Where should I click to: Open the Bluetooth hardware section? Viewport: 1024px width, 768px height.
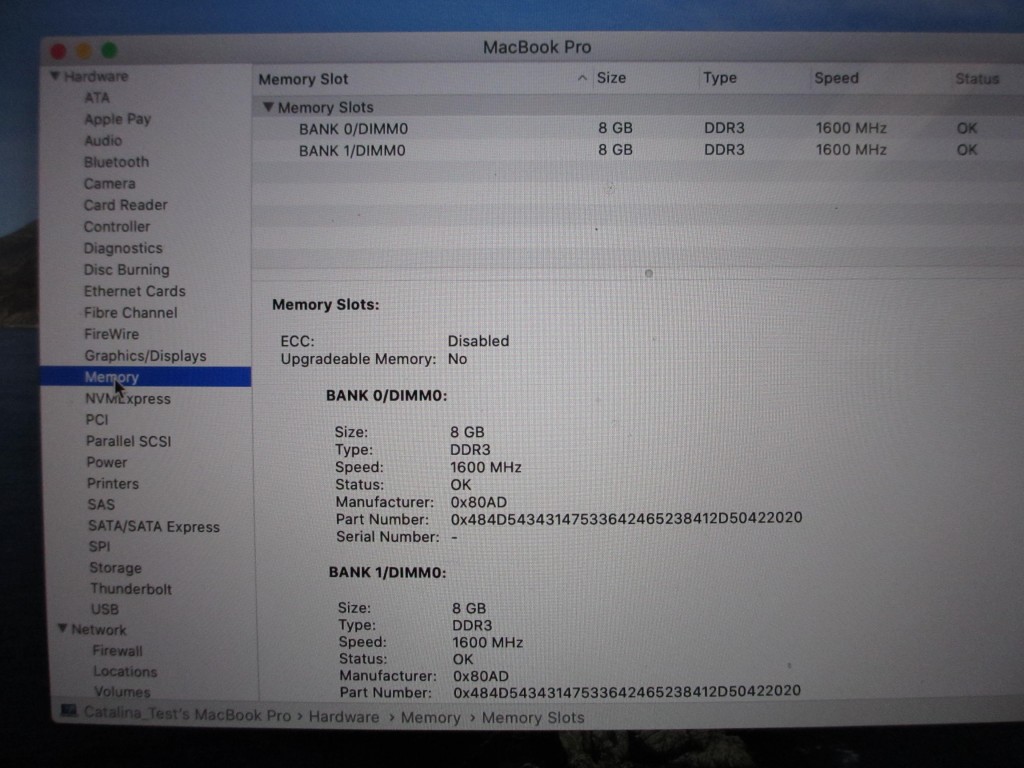[x=116, y=162]
